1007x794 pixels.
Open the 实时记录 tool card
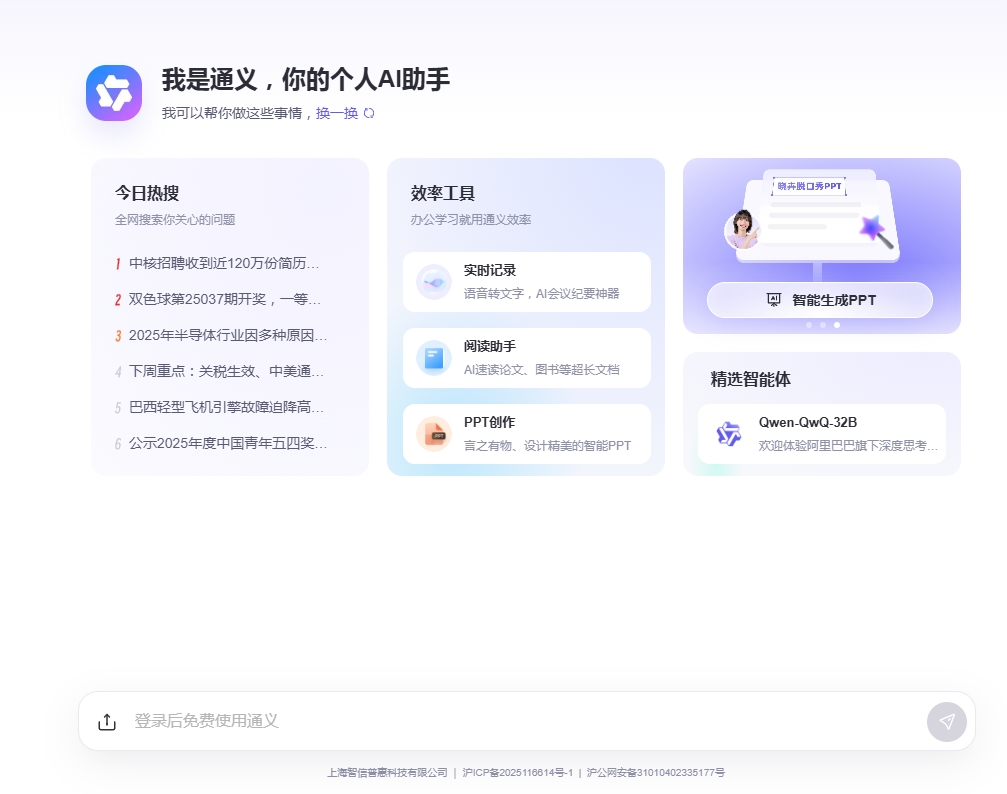tap(527, 282)
